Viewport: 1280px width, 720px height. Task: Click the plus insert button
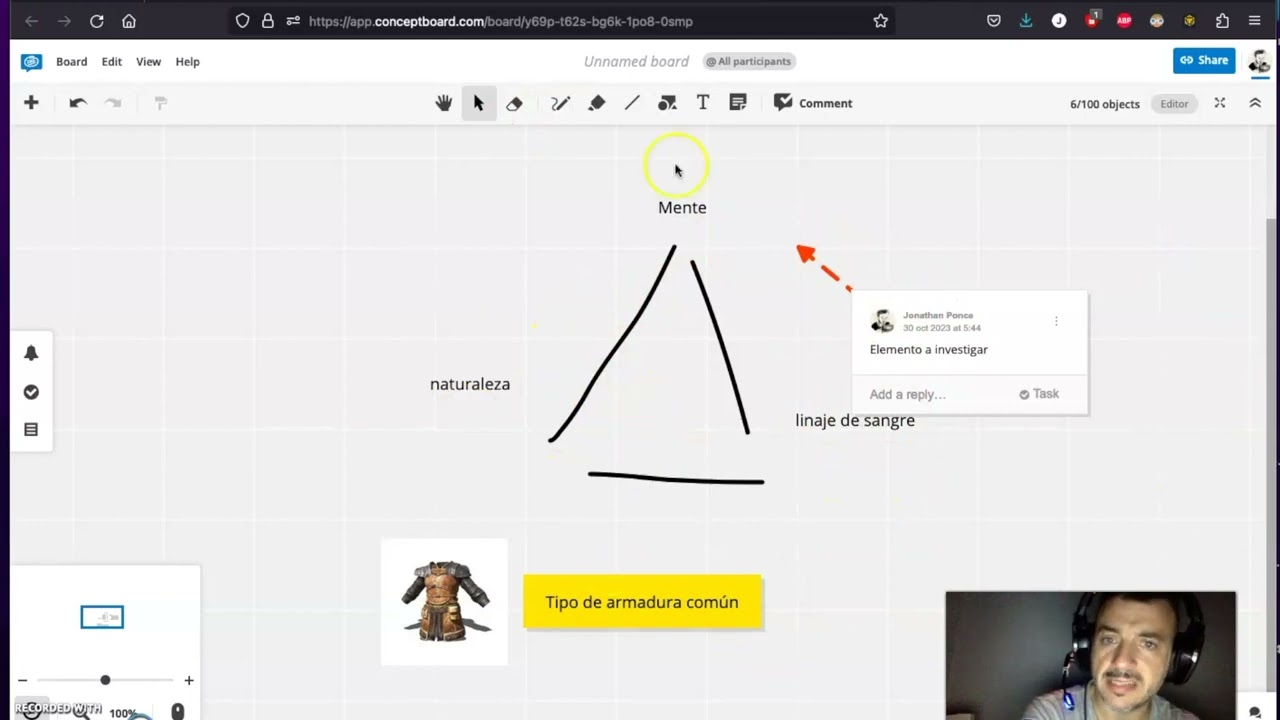(x=31, y=103)
